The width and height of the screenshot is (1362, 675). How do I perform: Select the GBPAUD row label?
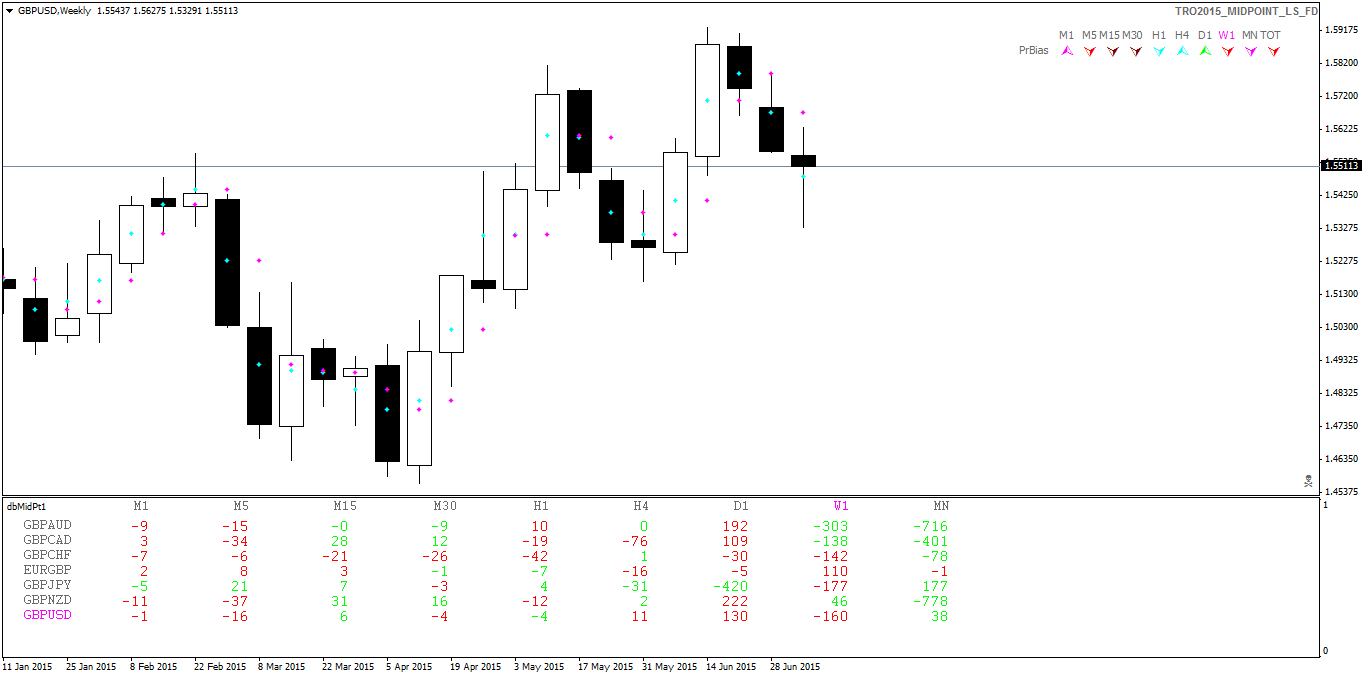(x=47, y=525)
